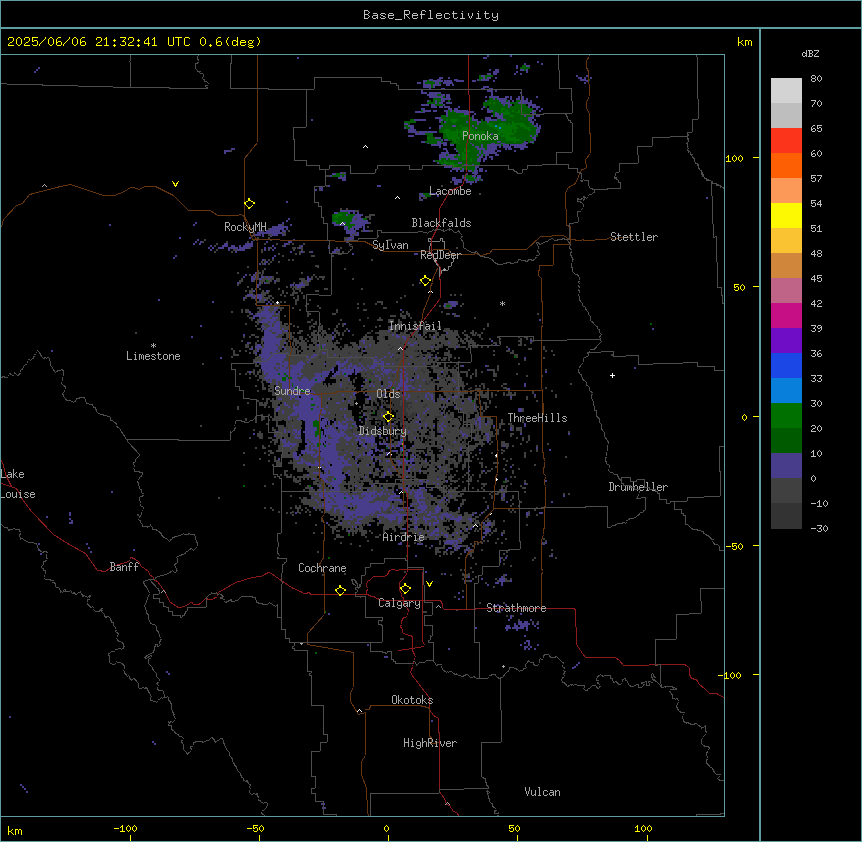Click the white asterisk above Limestone
This screenshot has width=862, height=842.
point(153,346)
